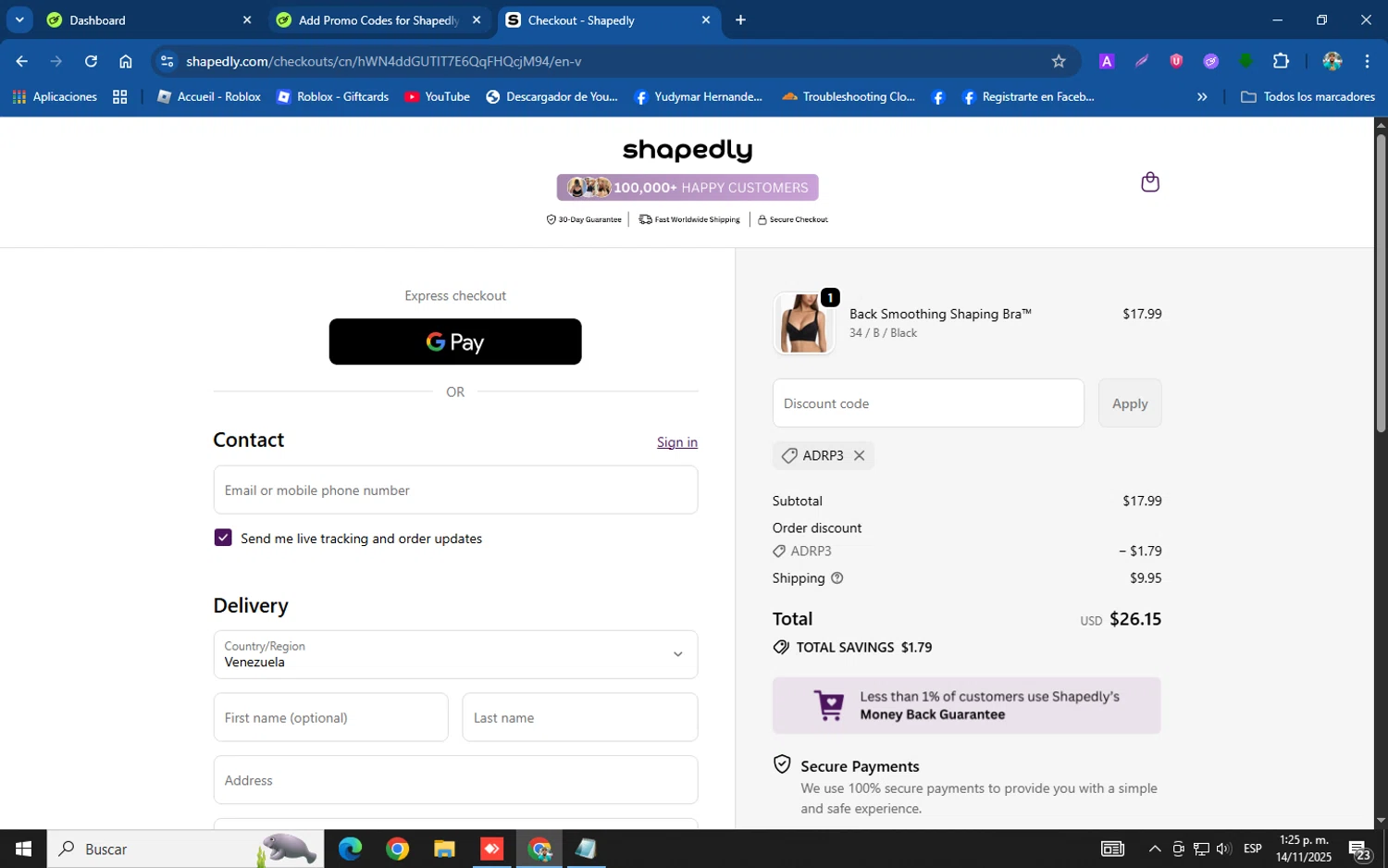Image resolution: width=1388 pixels, height=868 pixels.
Task: Reload the current page
Action: pyautogui.click(x=91, y=61)
